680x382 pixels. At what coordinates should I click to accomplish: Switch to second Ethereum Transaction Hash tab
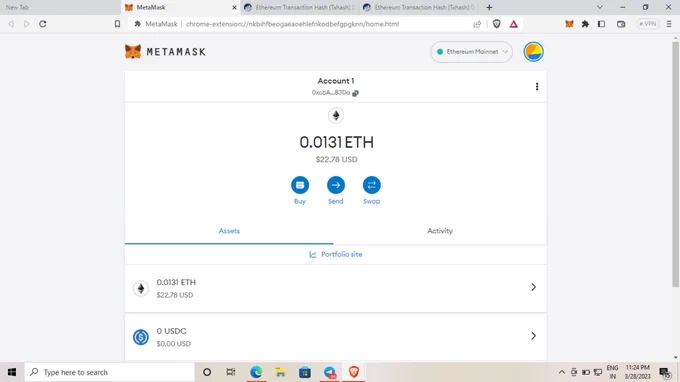(419, 7)
